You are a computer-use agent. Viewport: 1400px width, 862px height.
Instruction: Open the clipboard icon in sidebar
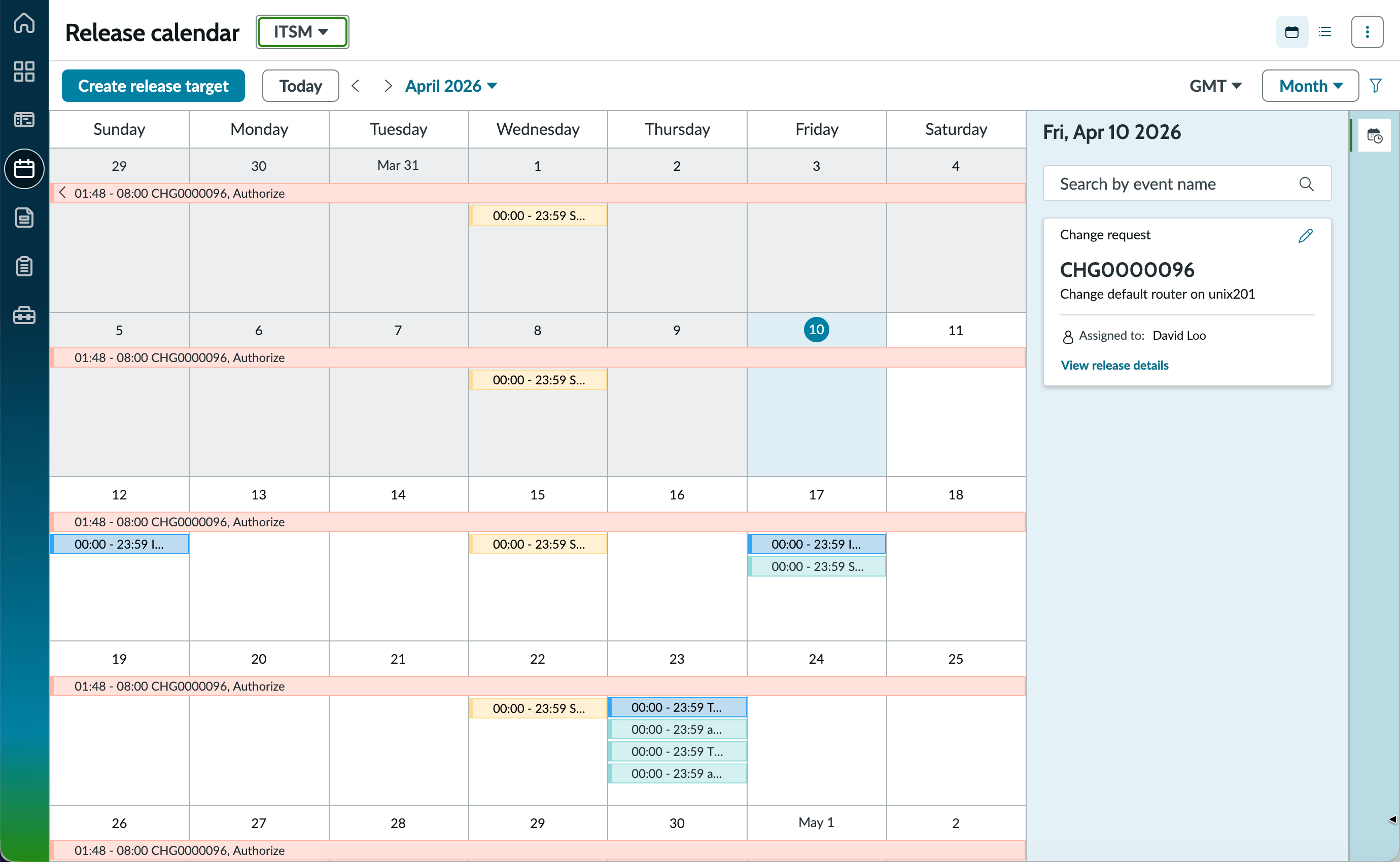tap(24, 266)
